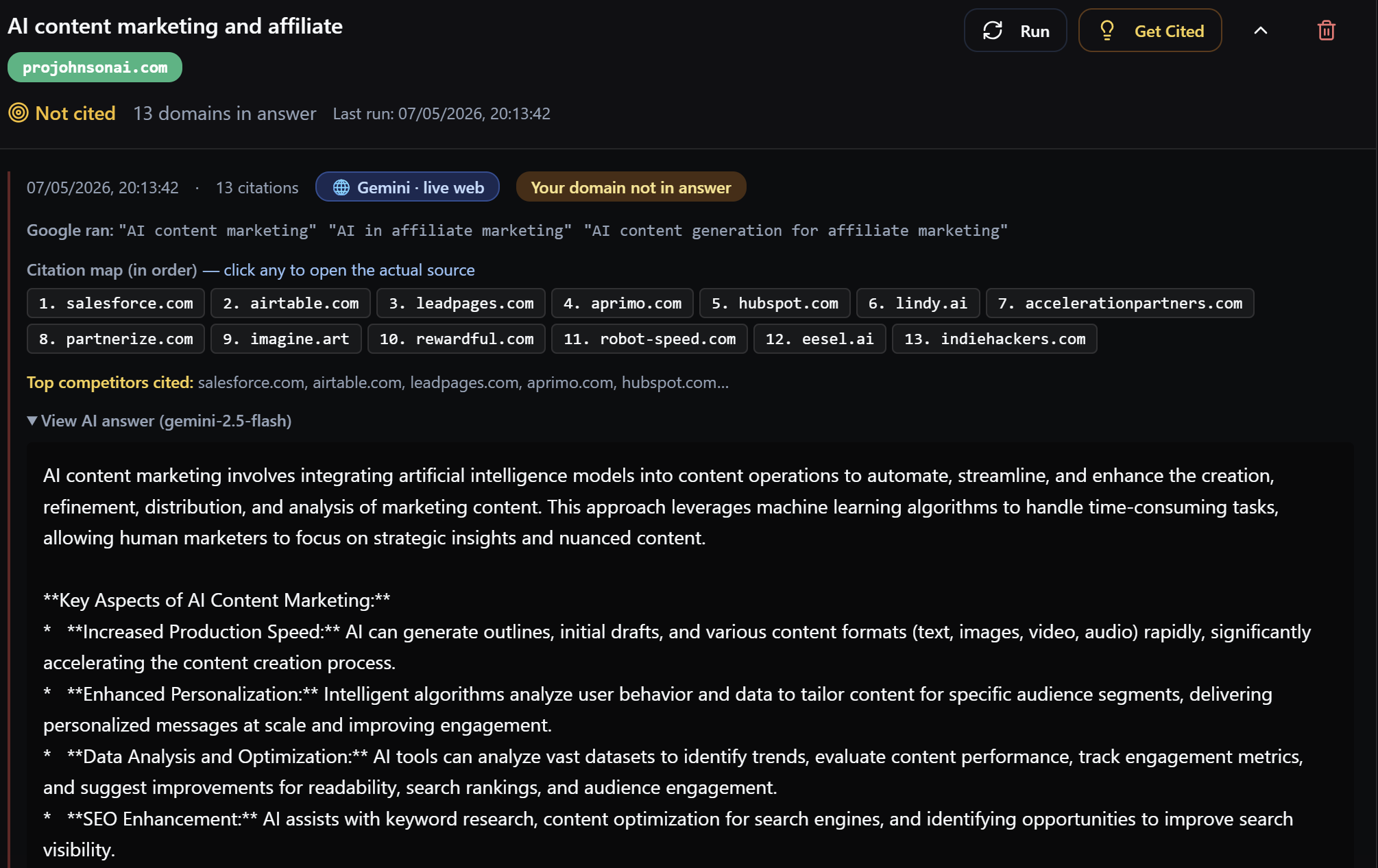Image resolution: width=1378 pixels, height=868 pixels.
Task: Open the Get Cited suggestions
Action: (x=1150, y=30)
